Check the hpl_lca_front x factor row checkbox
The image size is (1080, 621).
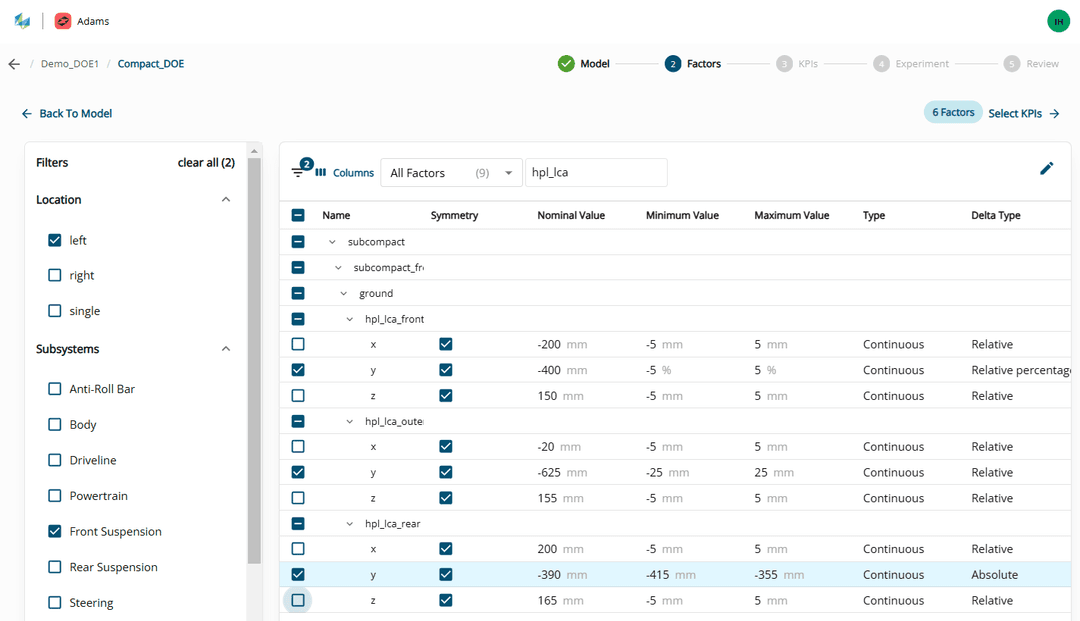coord(298,344)
